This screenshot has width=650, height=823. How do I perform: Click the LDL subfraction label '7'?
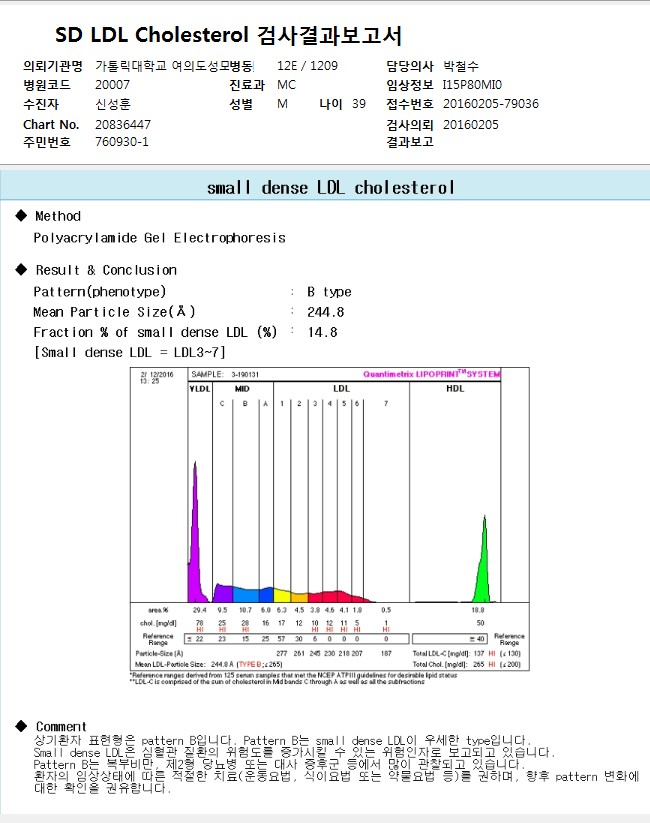(x=386, y=404)
